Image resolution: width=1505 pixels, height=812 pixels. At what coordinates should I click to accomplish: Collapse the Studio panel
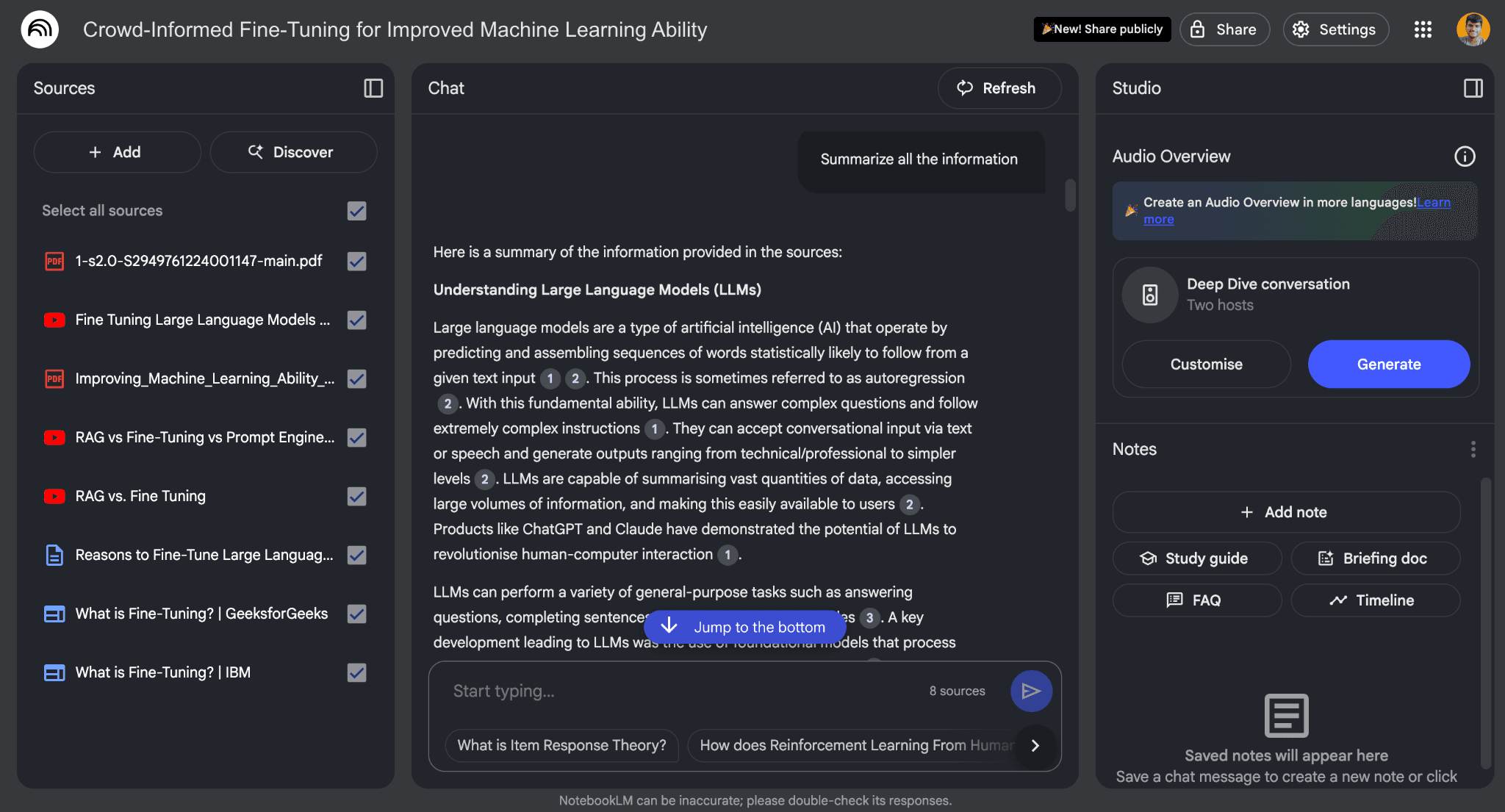tap(1473, 88)
